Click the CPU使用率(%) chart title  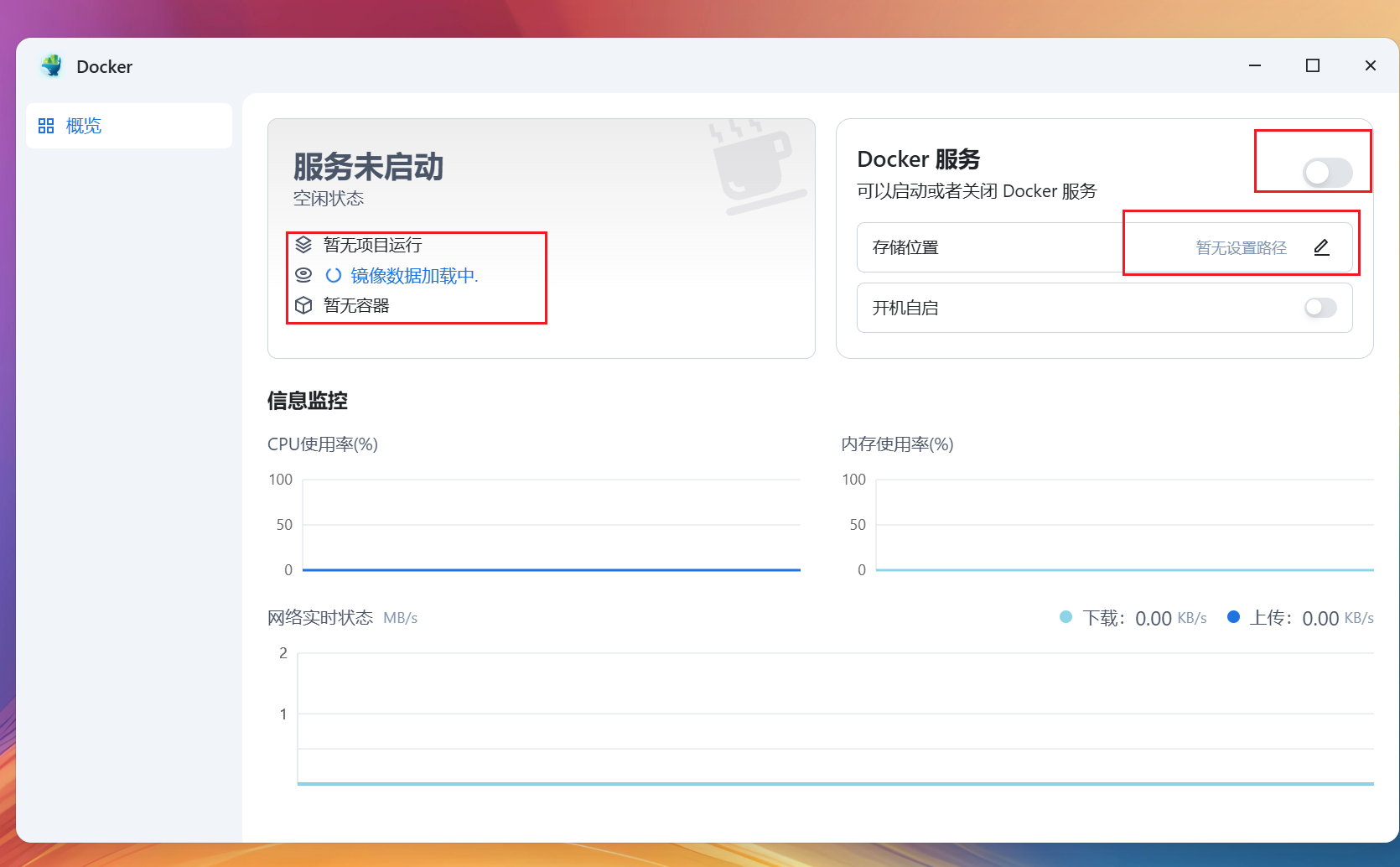click(323, 444)
